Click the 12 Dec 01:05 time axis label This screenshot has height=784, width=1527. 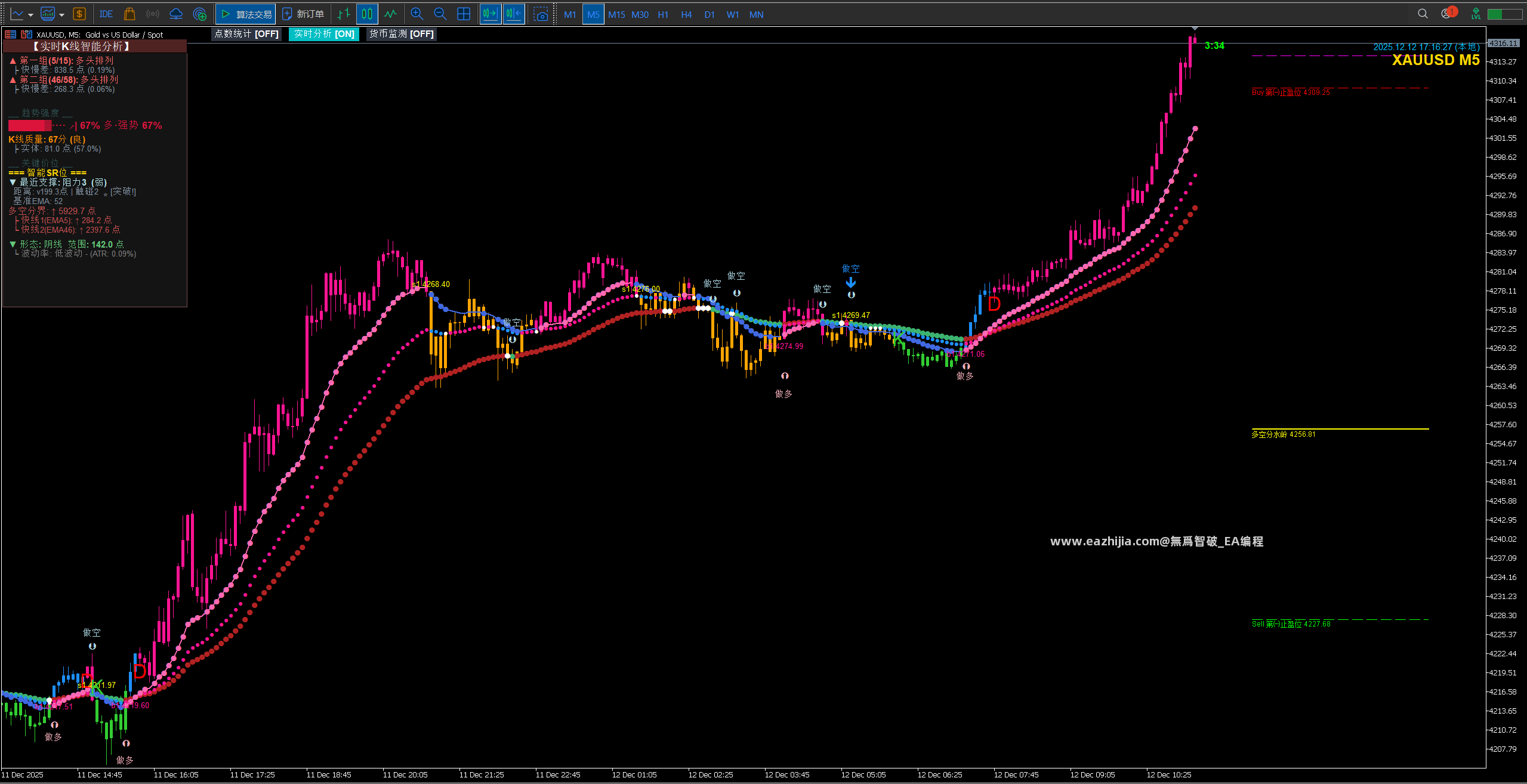click(634, 775)
